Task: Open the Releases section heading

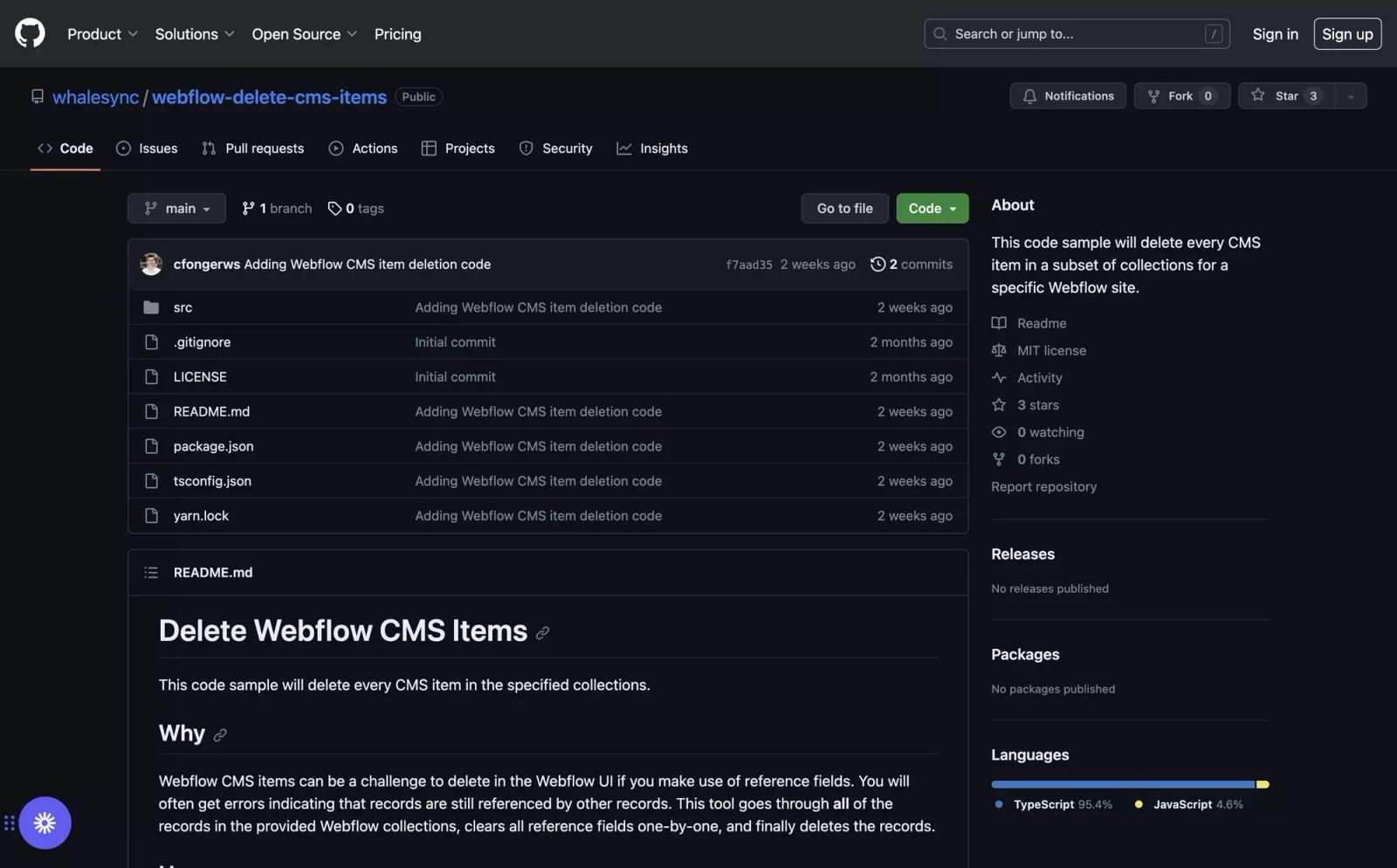Action: tap(1022, 555)
